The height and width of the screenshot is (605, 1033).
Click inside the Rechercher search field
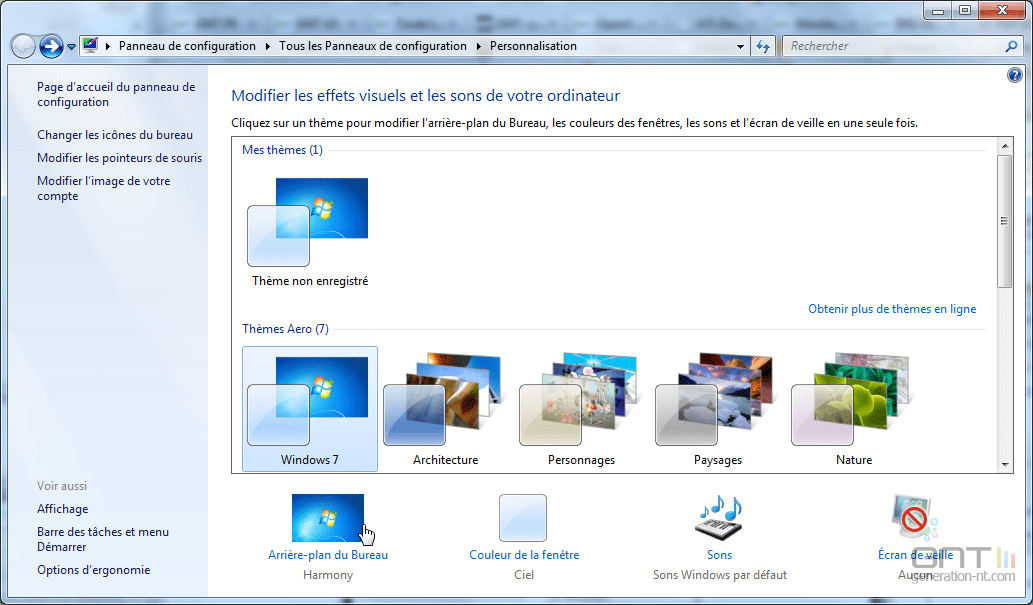pos(880,46)
